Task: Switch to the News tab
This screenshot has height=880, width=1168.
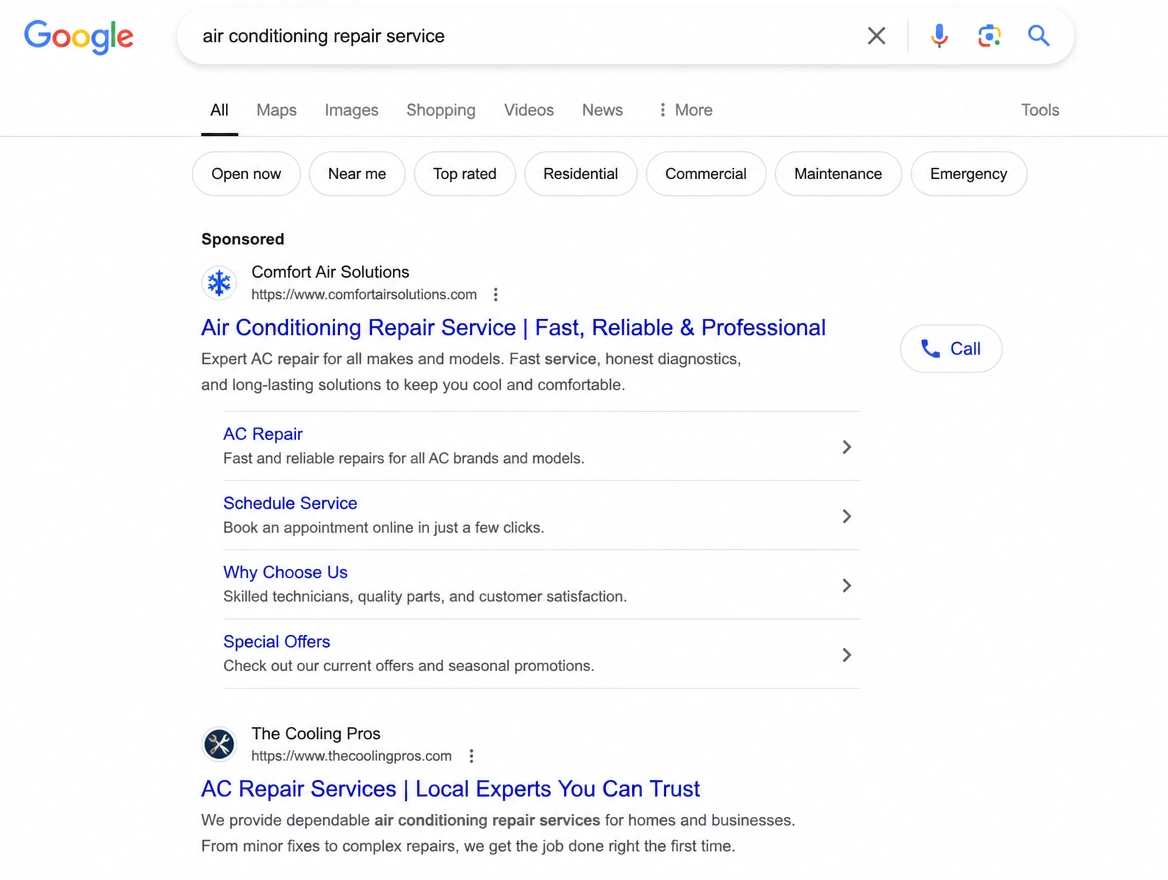Action: (x=603, y=110)
